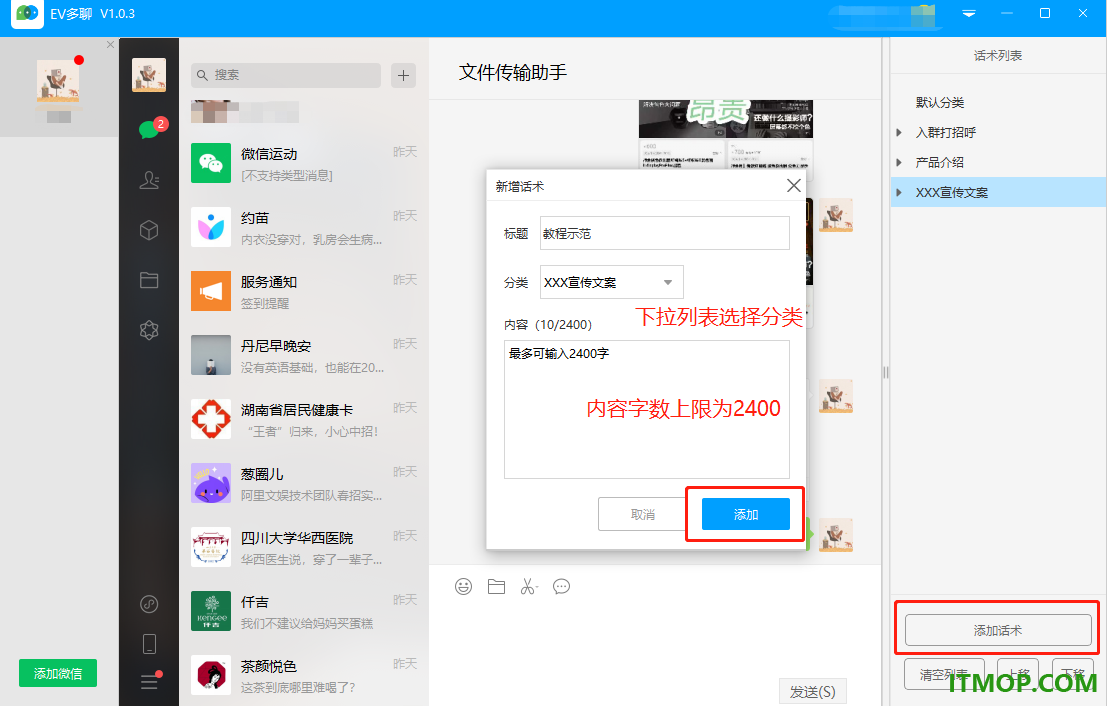
Task: Open the emoji picker in the chat toolbar
Action: pos(463,587)
